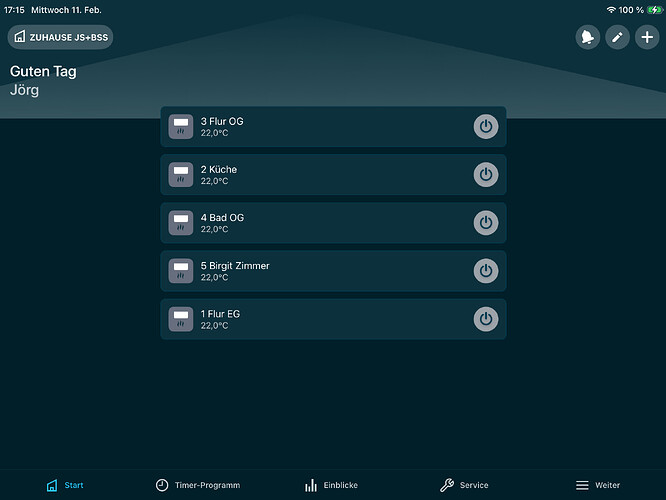Go to the Service tab
Viewport: 666px width, 500px height.
[465, 485]
